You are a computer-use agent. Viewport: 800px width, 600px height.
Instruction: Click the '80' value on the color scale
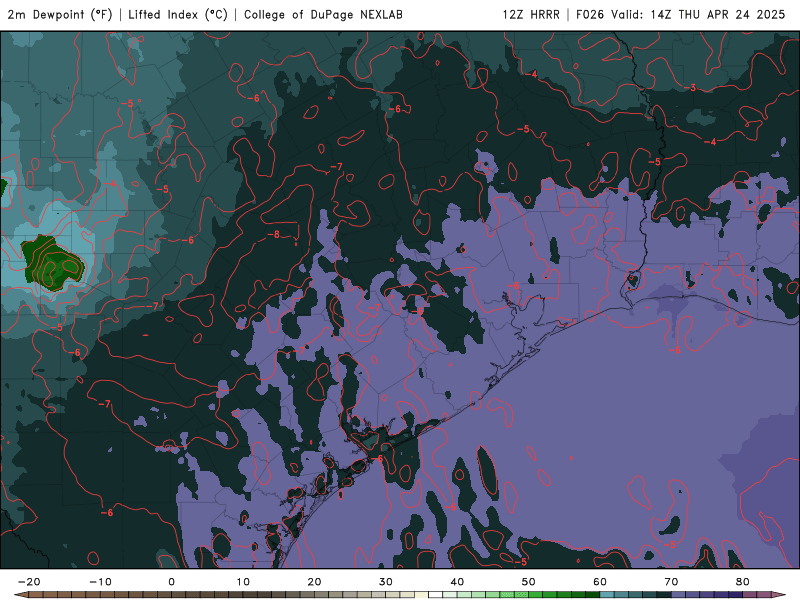[x=743, y=582]
